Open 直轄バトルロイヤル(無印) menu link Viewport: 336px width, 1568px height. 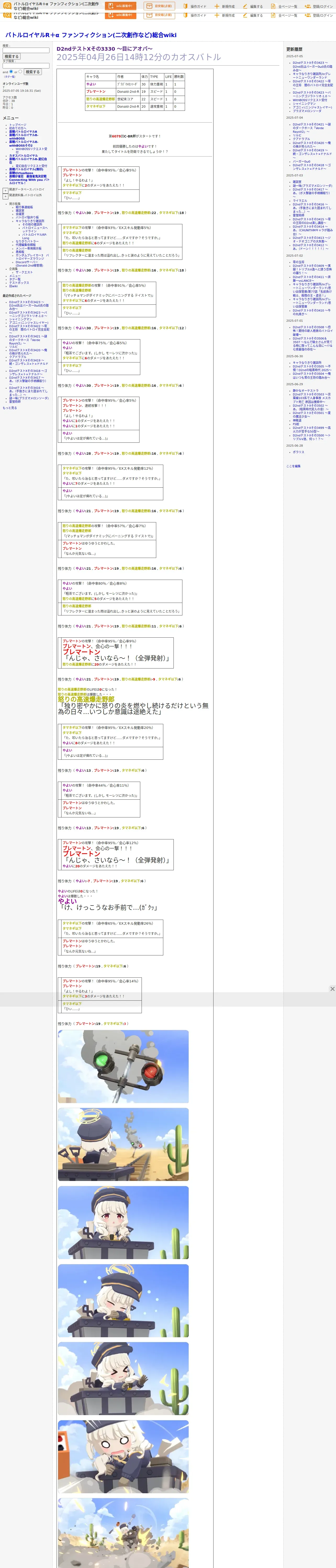[x=26, y=169]
